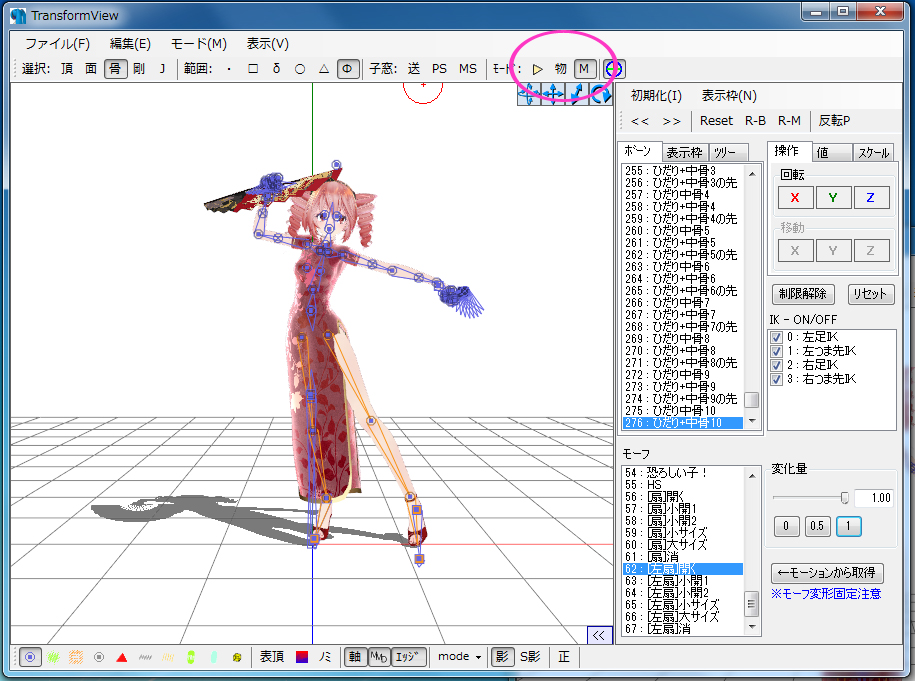Switch to the ツリー tab
Viewport: 915px width, 681px height.
[728, 153]
